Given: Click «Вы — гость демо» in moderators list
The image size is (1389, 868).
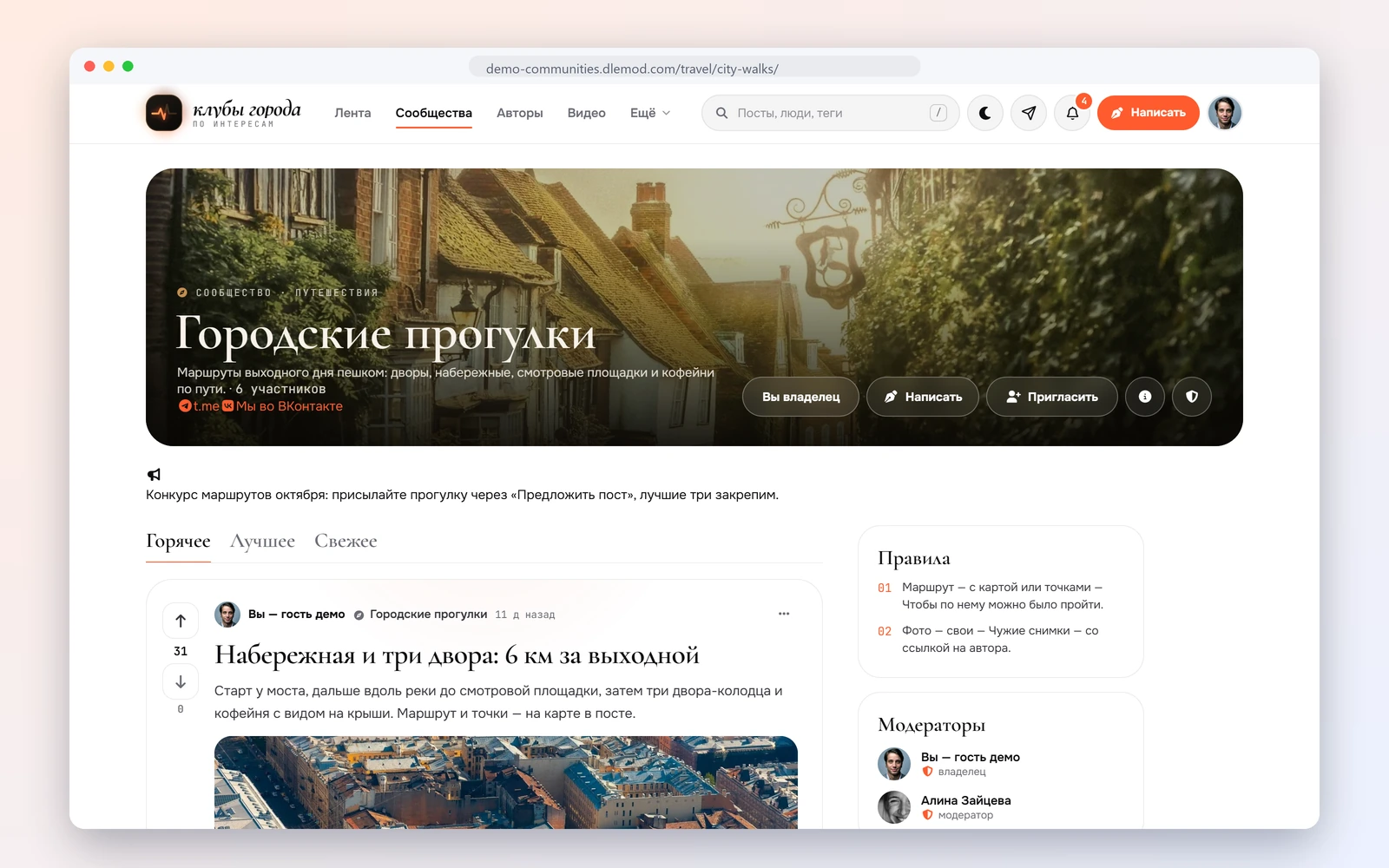Looking at the screenshot, I should (971, 757).
